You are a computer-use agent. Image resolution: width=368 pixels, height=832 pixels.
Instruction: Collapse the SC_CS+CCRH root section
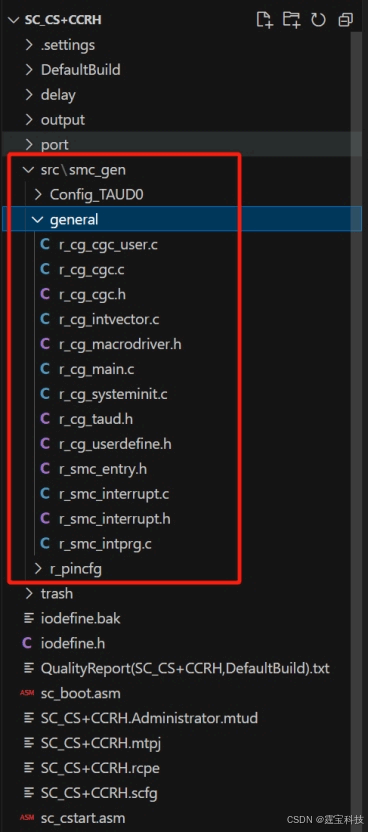point(14,20)
